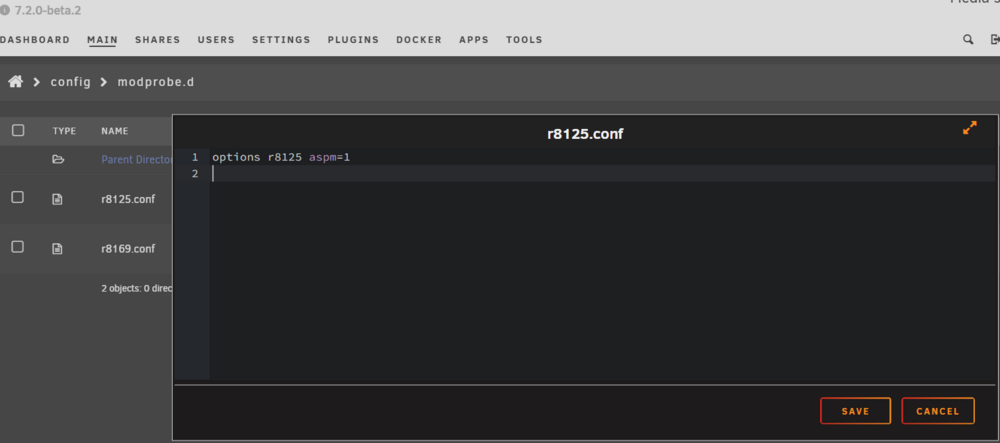The height and width of the screenshot is (443, 1000).
Task: Open the r8169.conf file name
Action: [x=128, y=249]
